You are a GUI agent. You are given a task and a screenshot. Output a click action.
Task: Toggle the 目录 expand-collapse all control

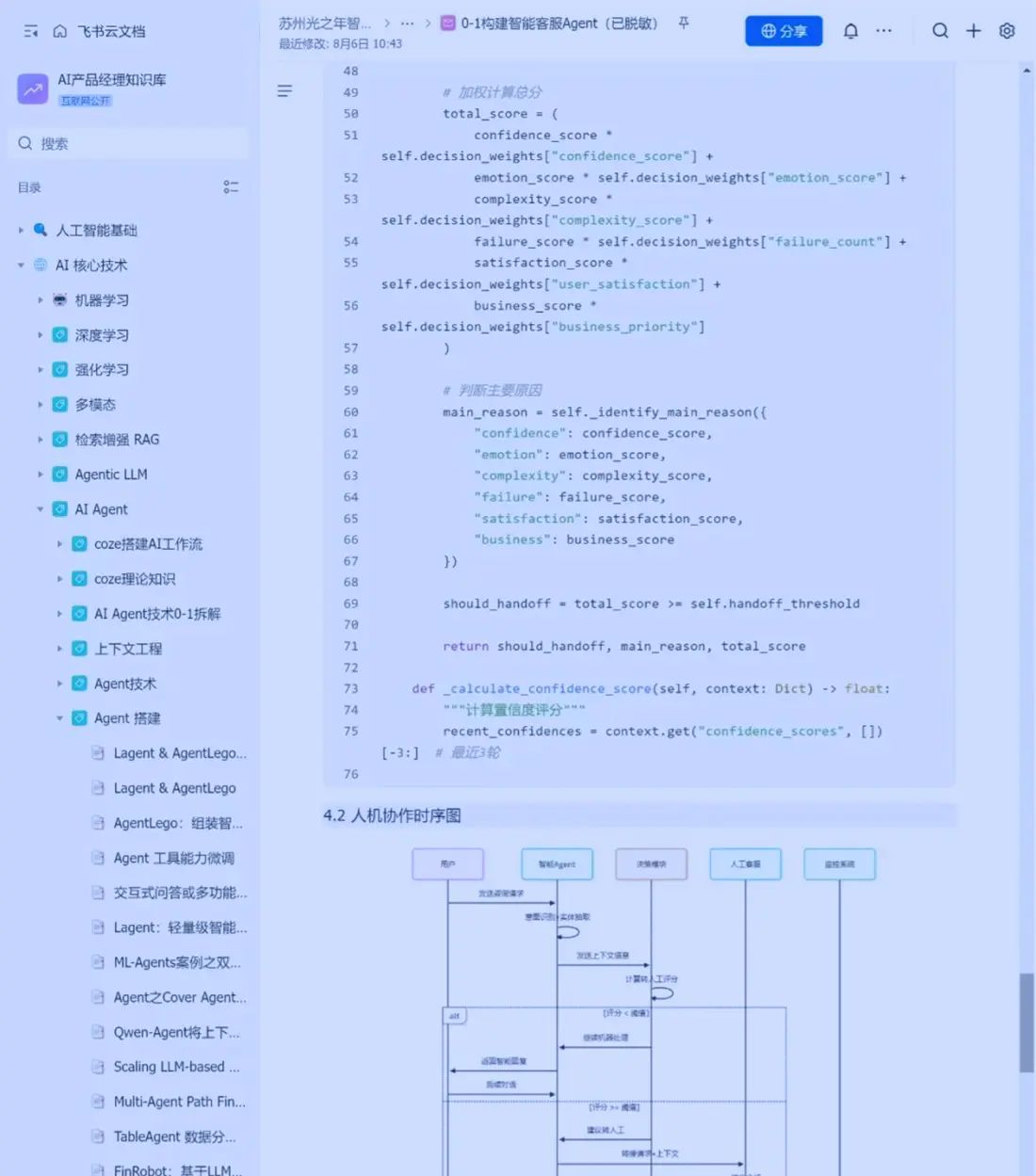231,187
